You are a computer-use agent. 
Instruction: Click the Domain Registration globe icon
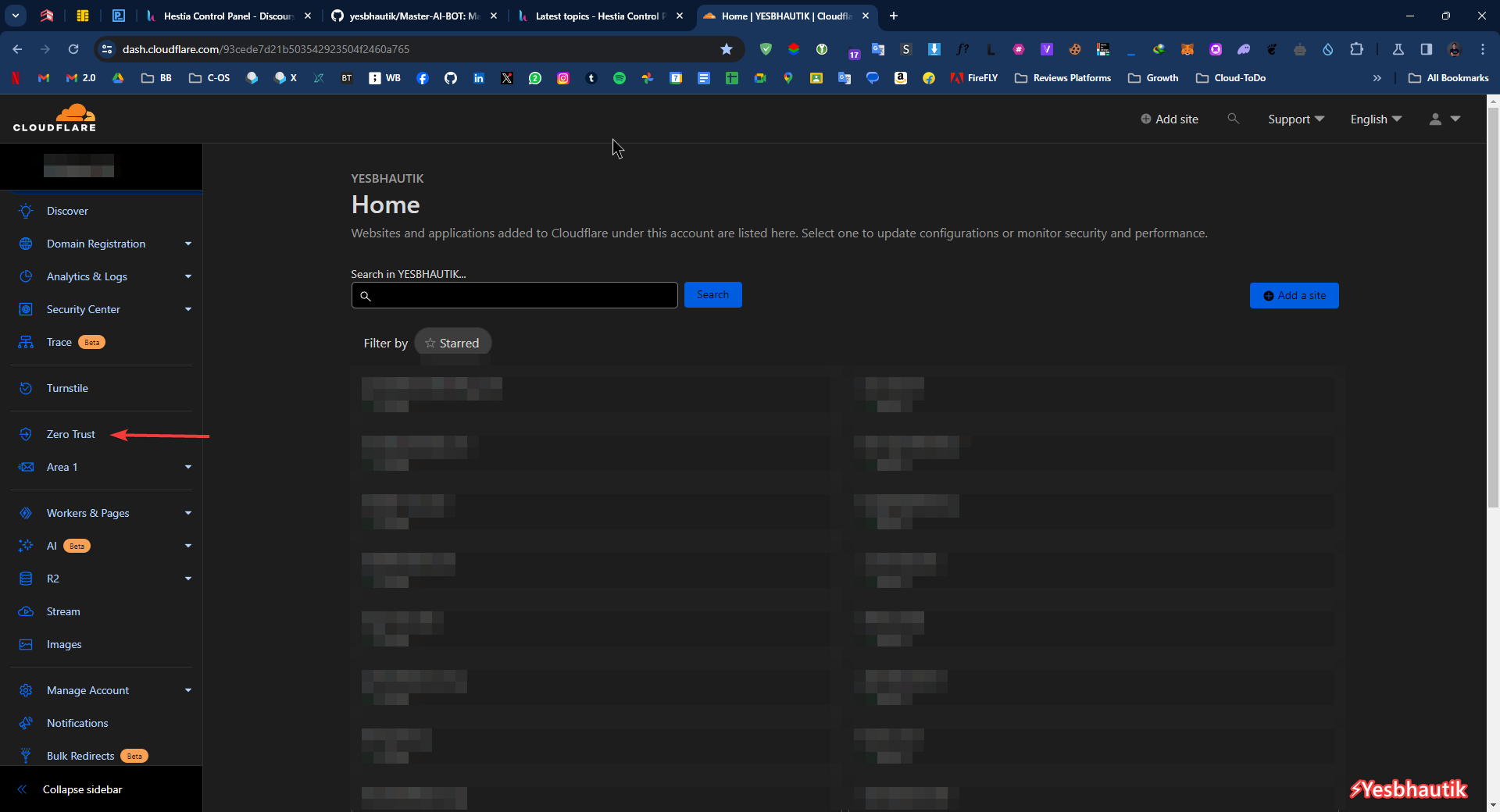coord(26,244)
